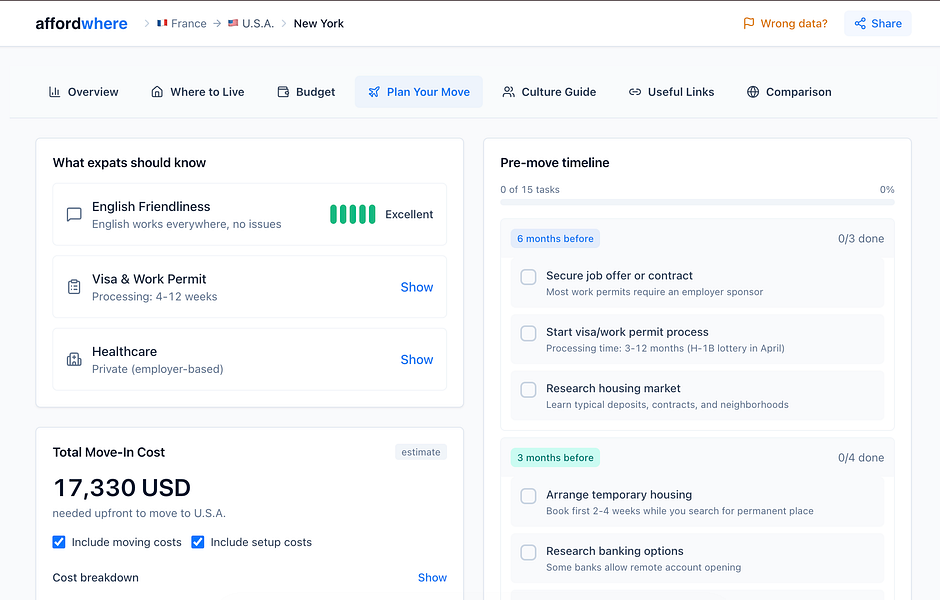The width and height of the screenshot is (940, 600).
Task: Go to Culture Guide tab
Action: [549, 92]
